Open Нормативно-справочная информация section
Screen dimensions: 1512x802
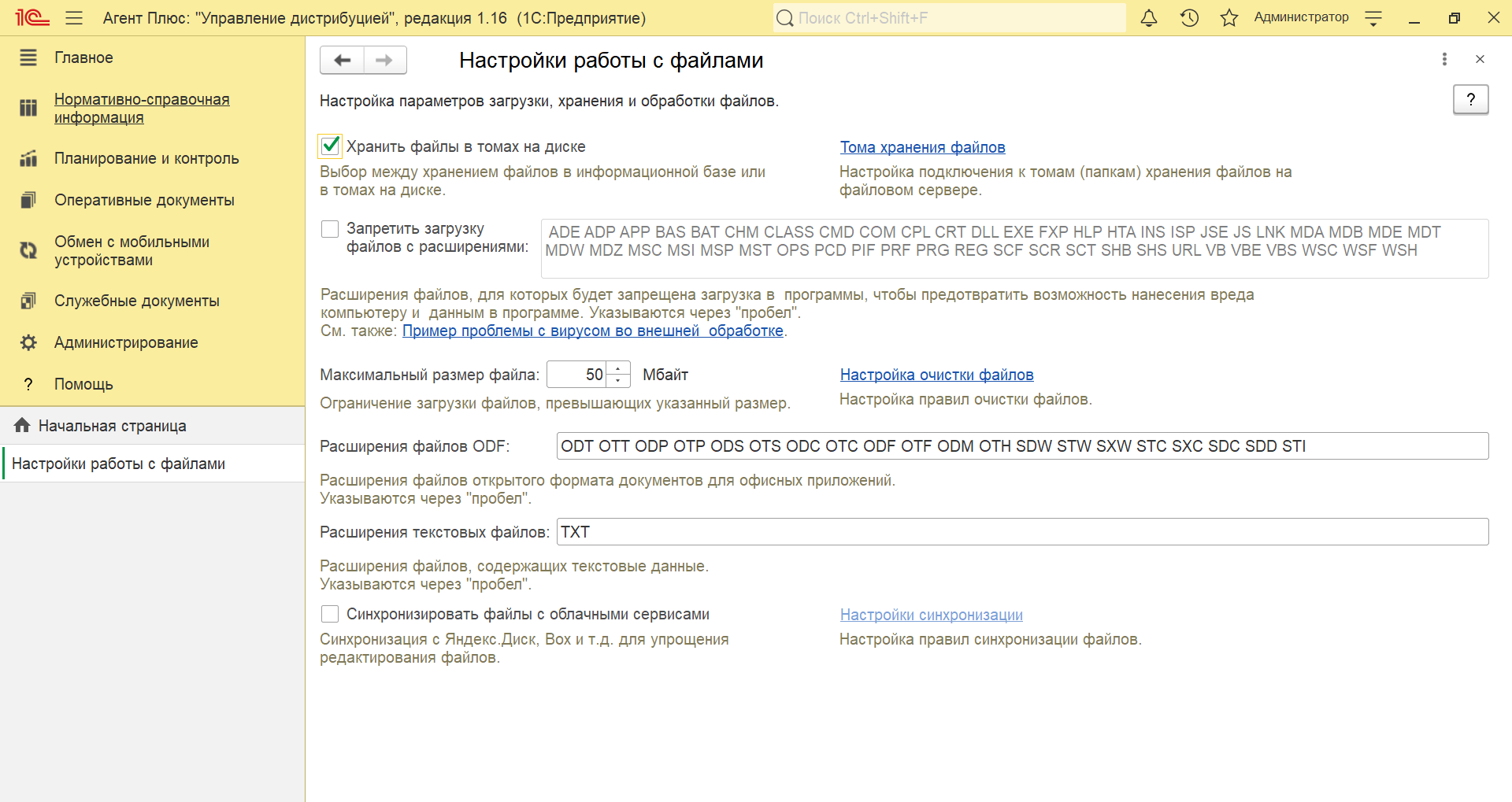pyautogui.click(x=142, y=109)
